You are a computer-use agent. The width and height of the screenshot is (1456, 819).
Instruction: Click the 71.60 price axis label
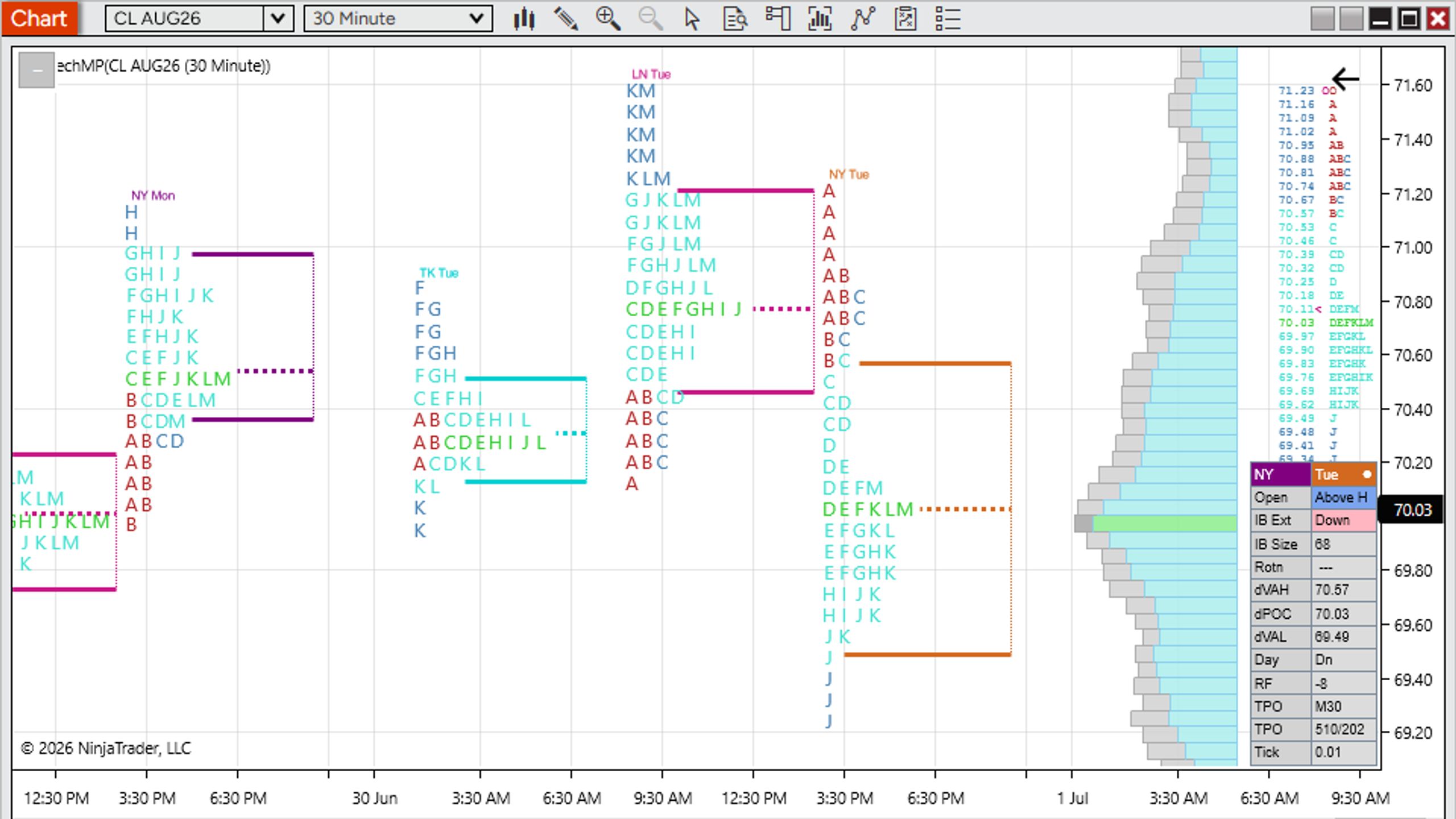pyautogui.click(x=1413, y=86)
